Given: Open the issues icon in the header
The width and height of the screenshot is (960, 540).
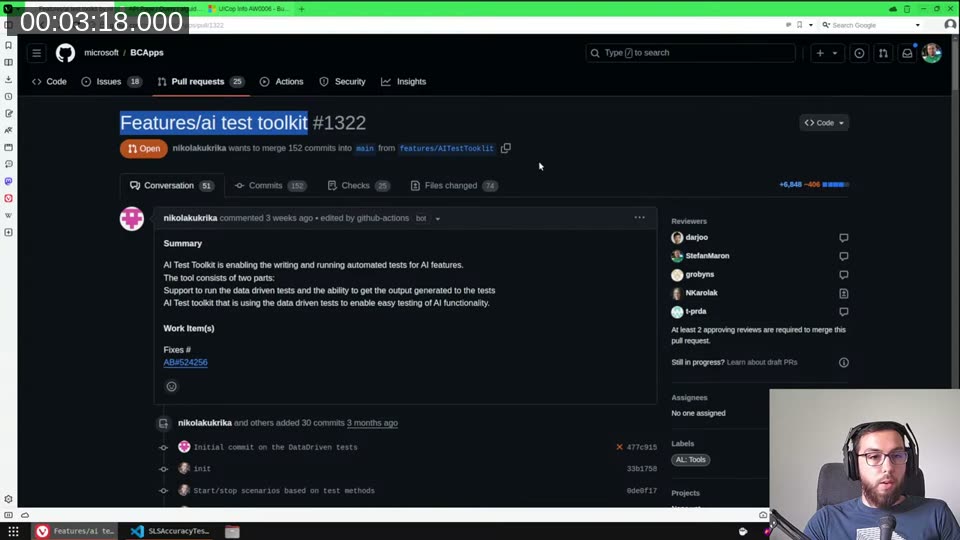Looking at the screenshot, I should tap(859, 53).
